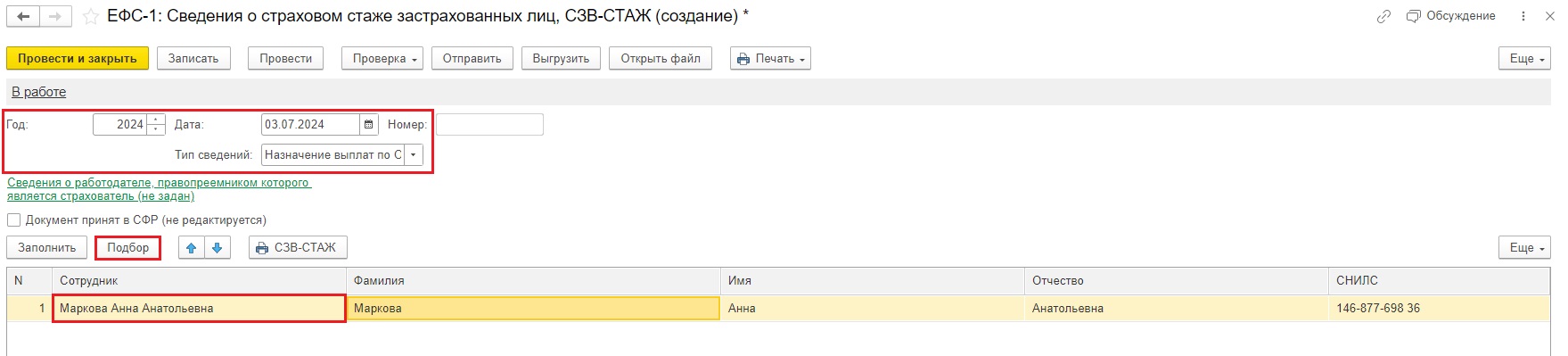This screenshot has height=356, width=1568.
Task: Move the selected row up with the blue arrow
Action: (x=192, y=248)
